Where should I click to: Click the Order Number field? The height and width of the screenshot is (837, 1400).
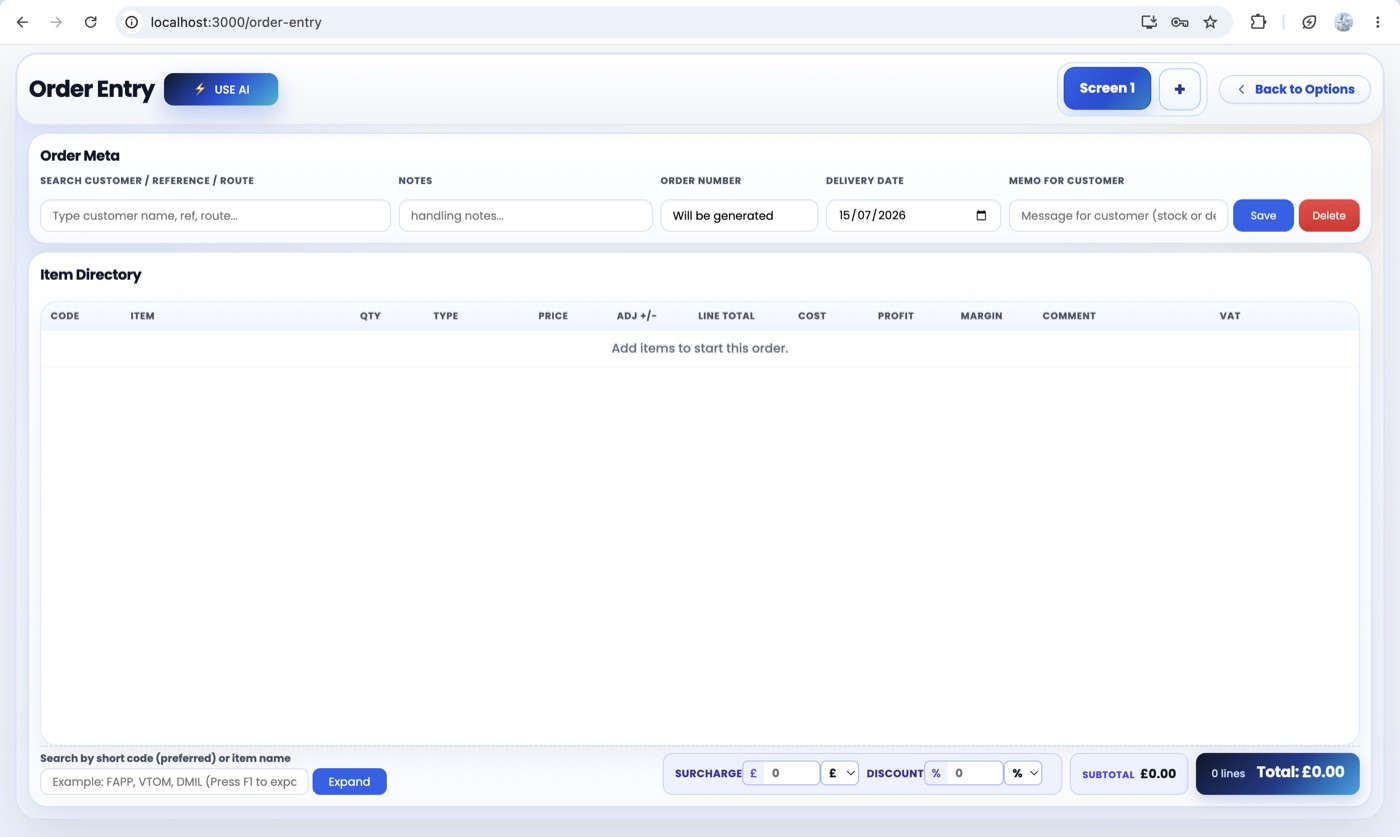tap(739, 215)
